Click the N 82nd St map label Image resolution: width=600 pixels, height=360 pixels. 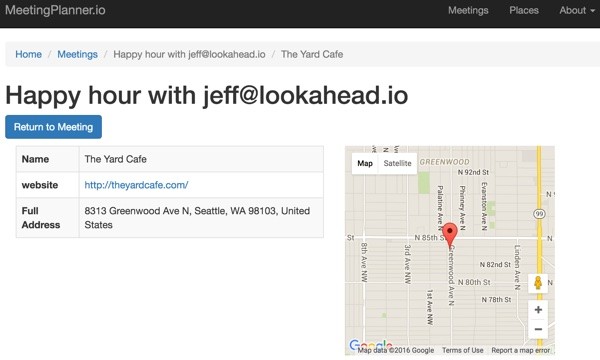point(495,265)
